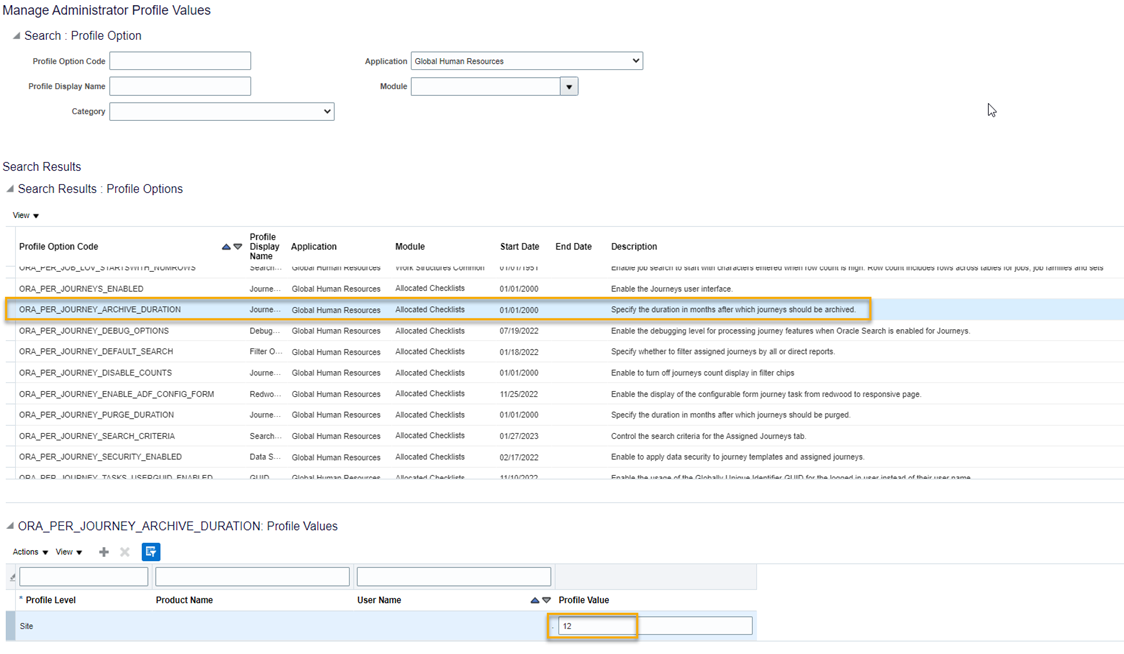Click the Profile Level filter field
This screenshot has height=654, width=1124.
tap(84, 577)
